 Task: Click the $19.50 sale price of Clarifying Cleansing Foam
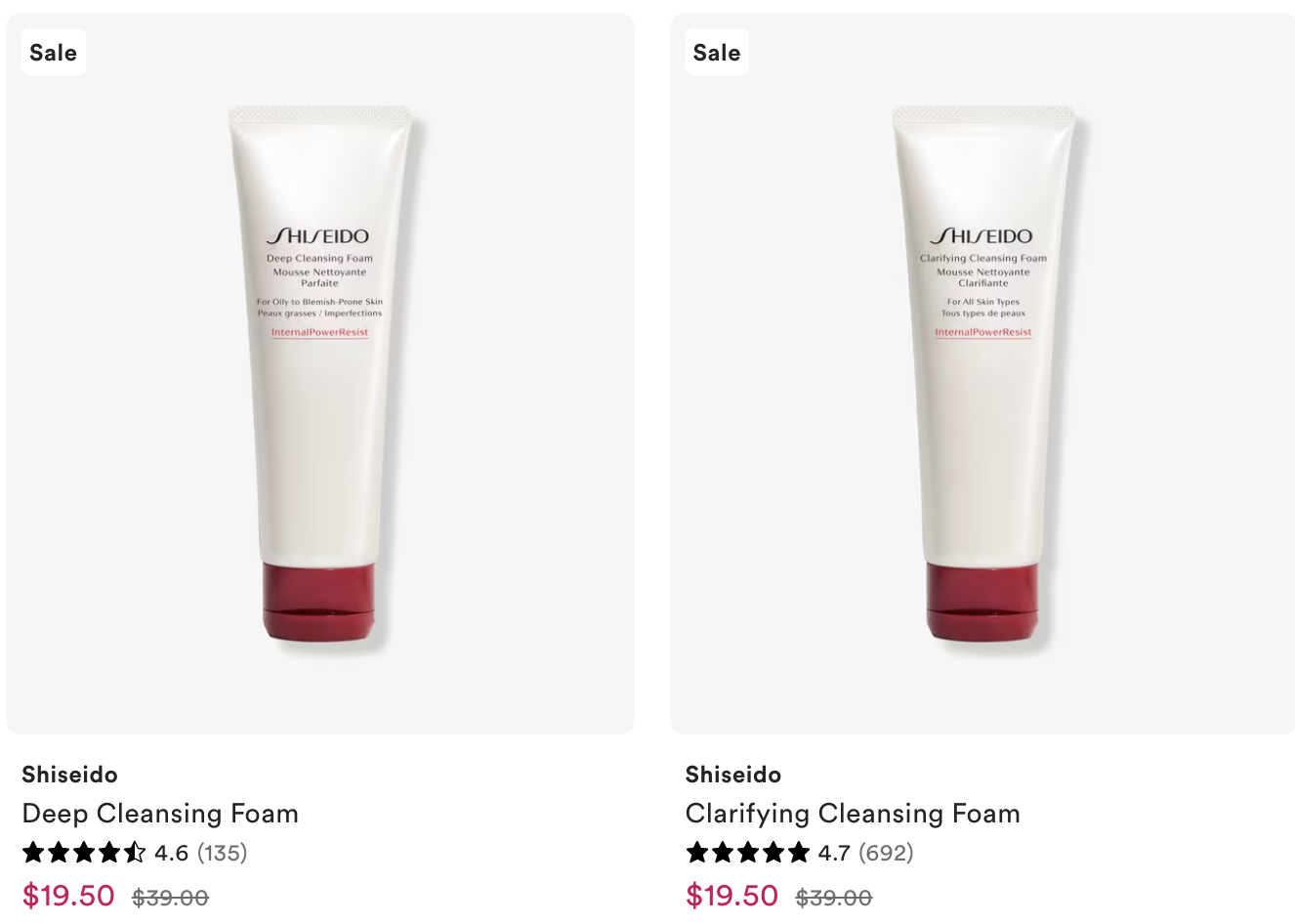[x=731, y=896]
